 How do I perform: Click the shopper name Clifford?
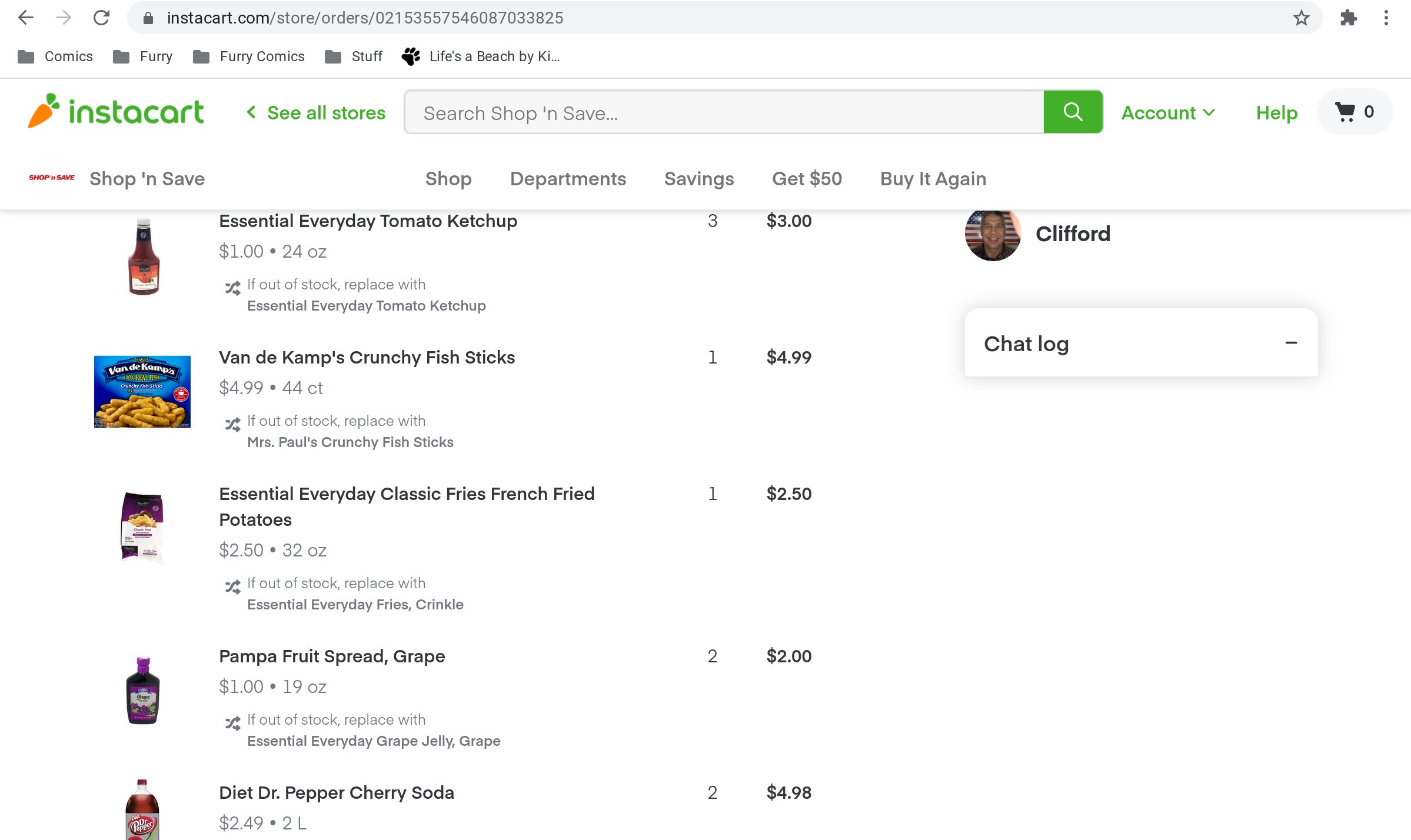tap(1073, 234)
